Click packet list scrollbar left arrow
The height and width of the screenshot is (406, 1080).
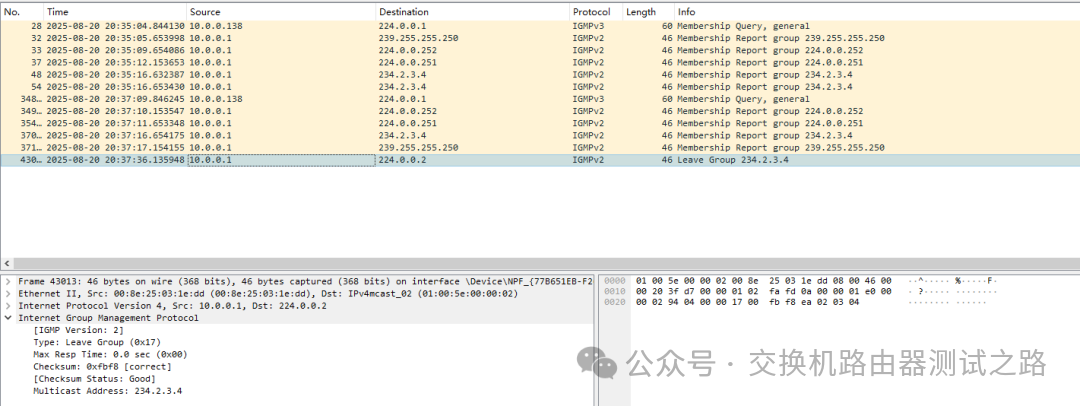(x=6, y=262)
